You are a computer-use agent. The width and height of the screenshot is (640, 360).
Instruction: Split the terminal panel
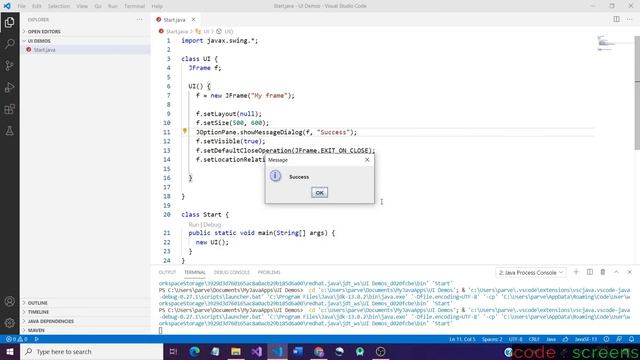(590, 272)
